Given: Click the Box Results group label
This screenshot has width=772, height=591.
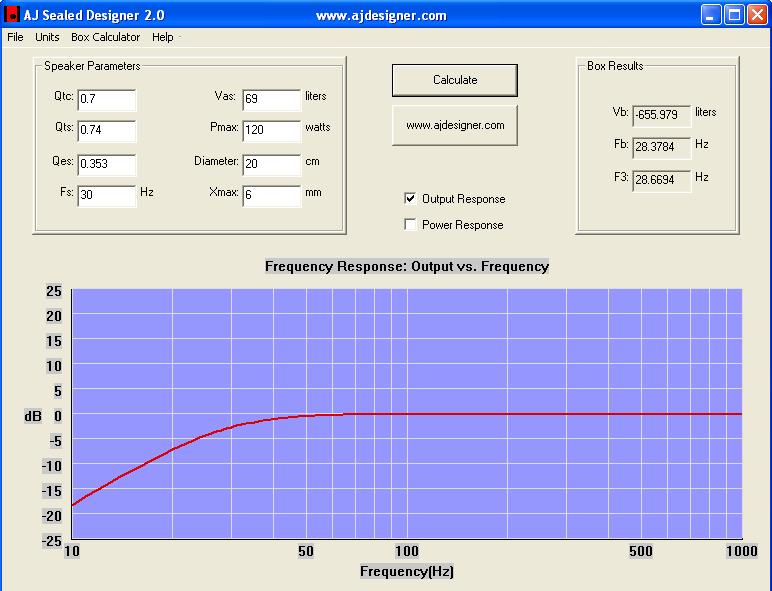Looking at the screenshot, I should 615,66.
